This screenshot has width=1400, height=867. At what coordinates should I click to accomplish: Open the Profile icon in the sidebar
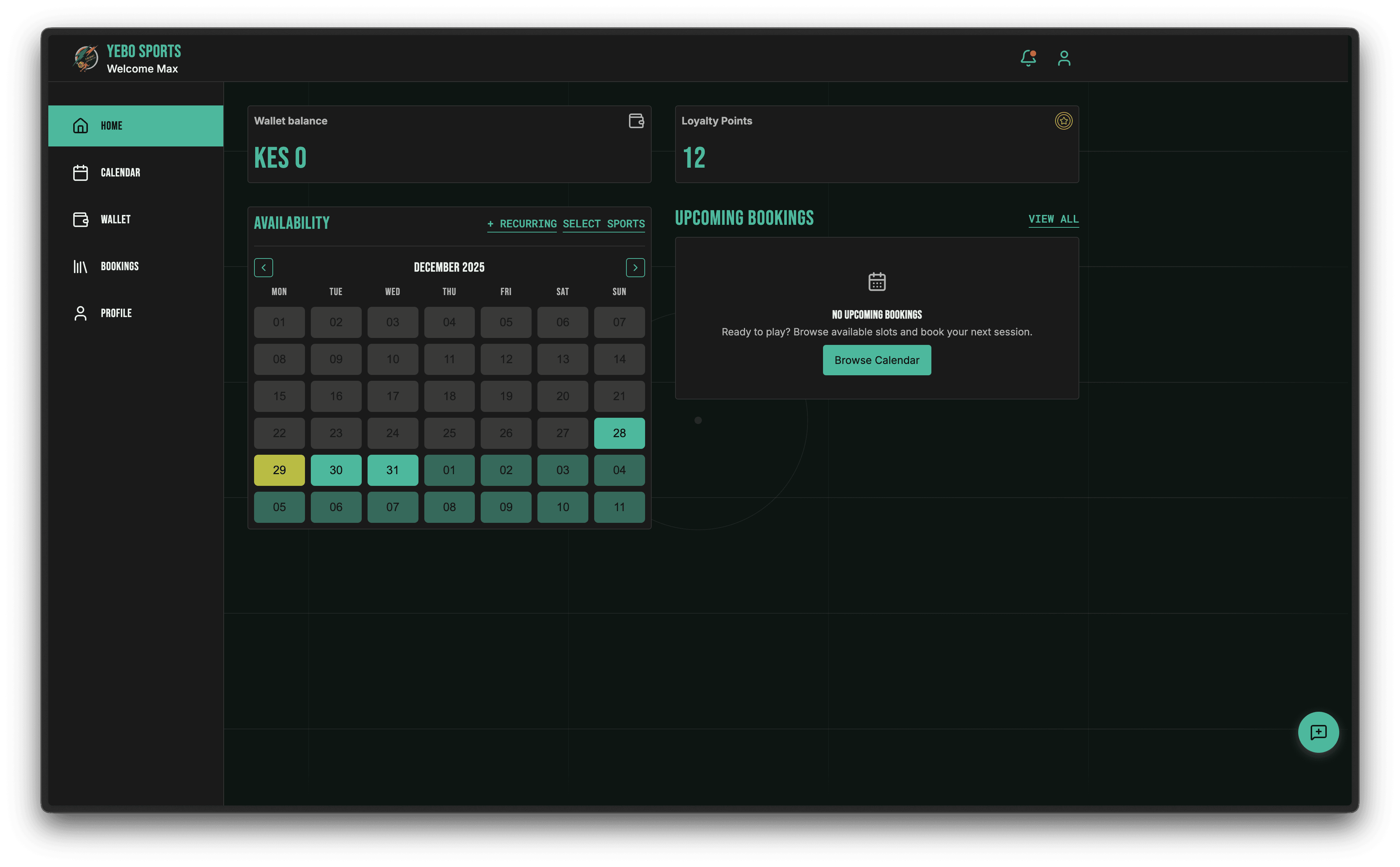tap(80, 313)
